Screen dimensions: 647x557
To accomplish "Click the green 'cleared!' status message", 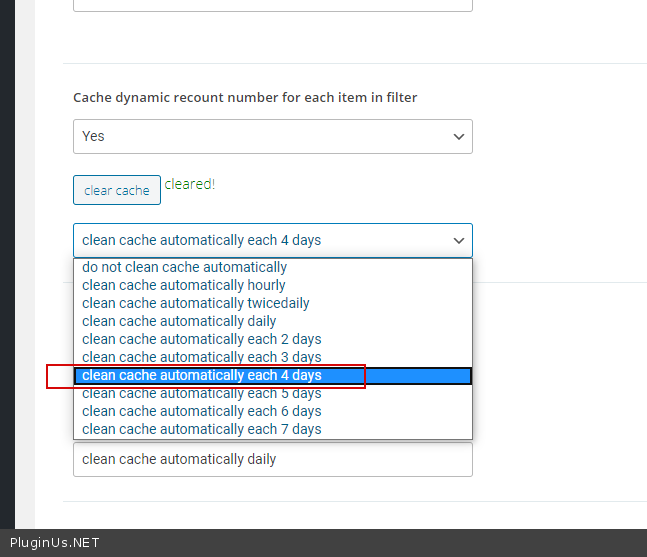I will [190, 184].
